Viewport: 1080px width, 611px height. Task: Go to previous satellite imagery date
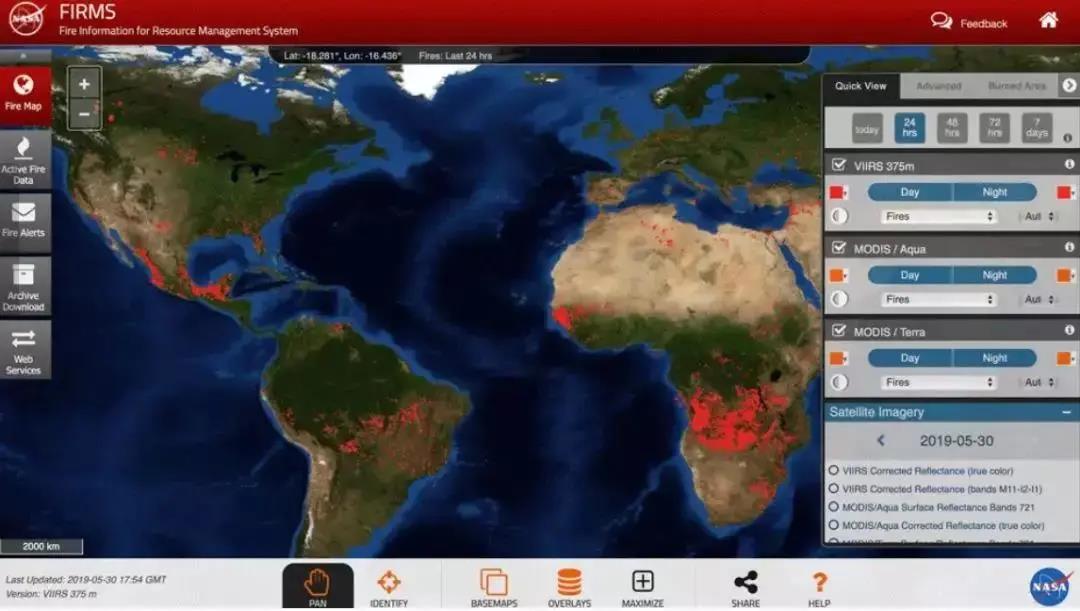click(881, 440)
